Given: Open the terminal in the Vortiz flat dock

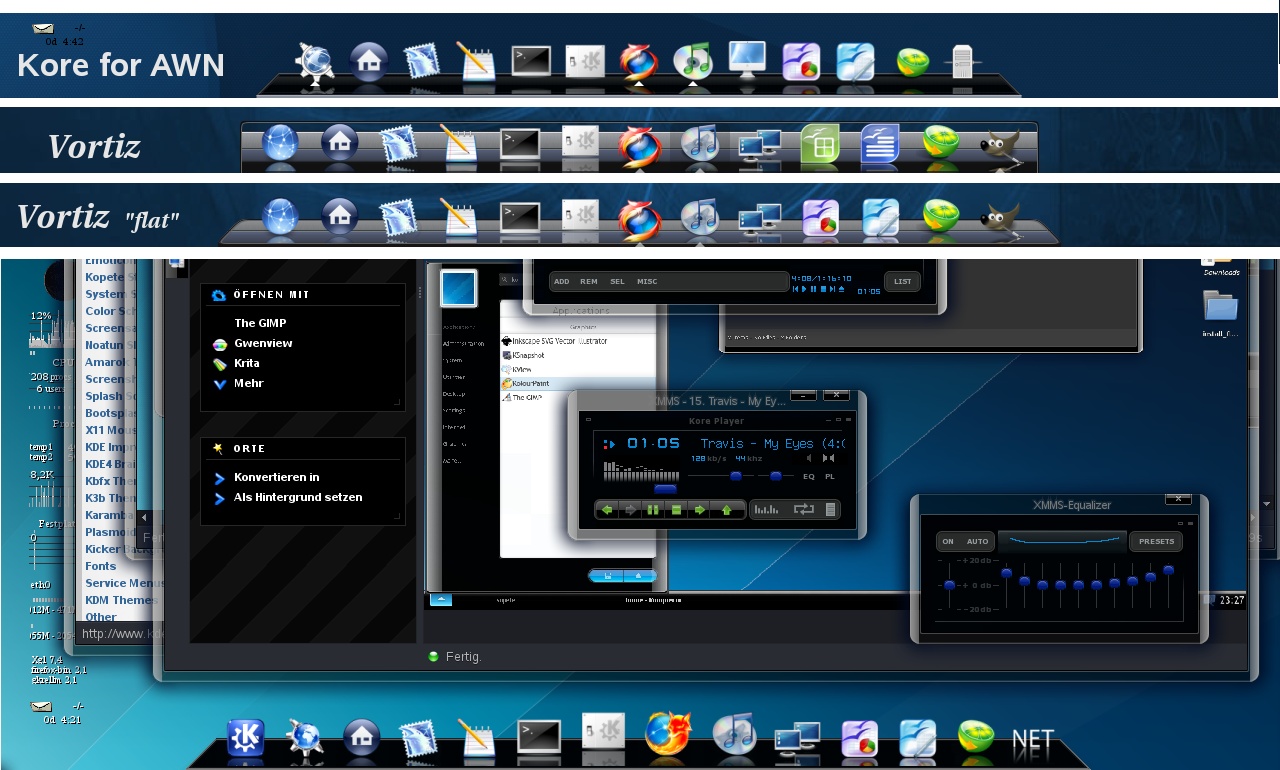Looking at the screenshot, I should point(520,218).
